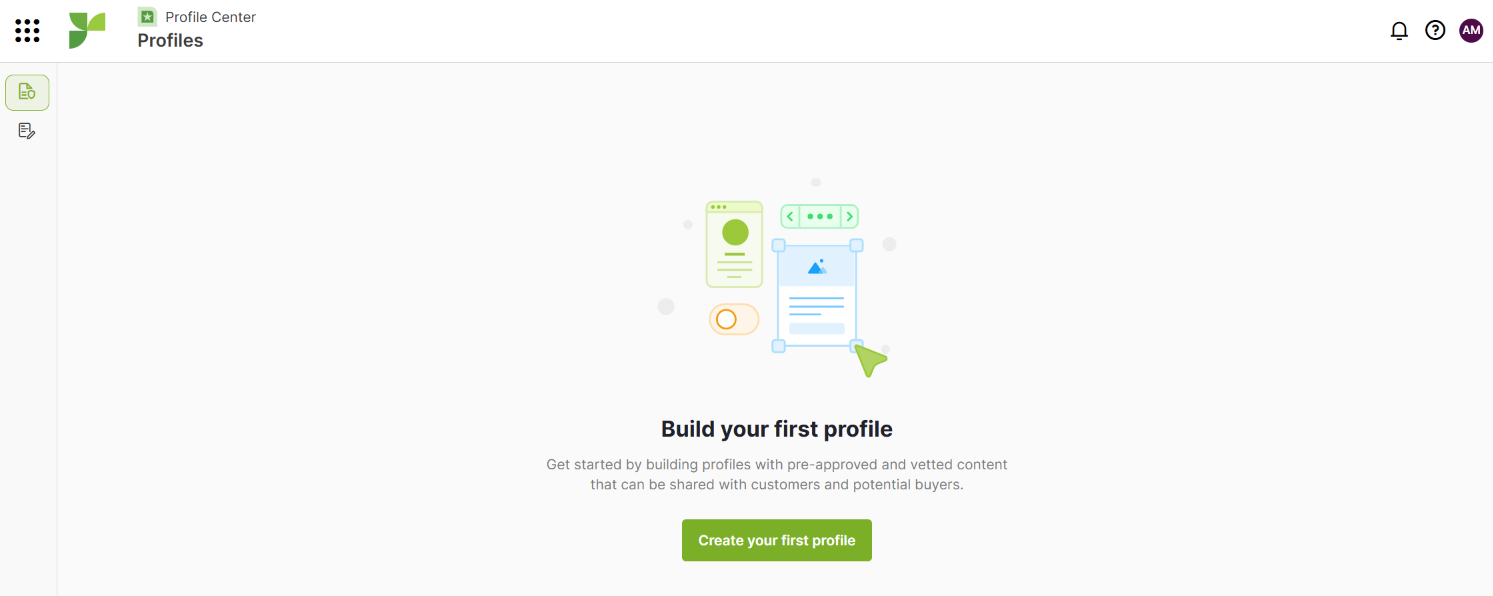The width and height of the screenshot is (1493, 596).
Task: Open the help question mark icon
Action: pos(1435,31)
